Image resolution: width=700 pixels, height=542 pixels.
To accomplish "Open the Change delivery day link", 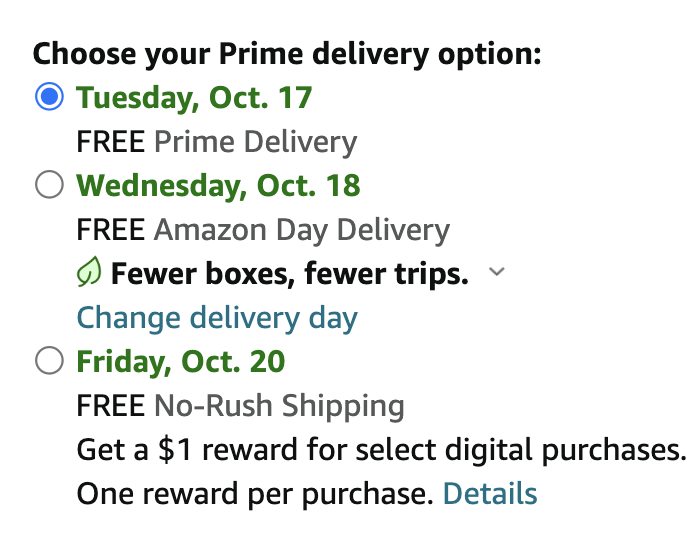I will 217,318.
